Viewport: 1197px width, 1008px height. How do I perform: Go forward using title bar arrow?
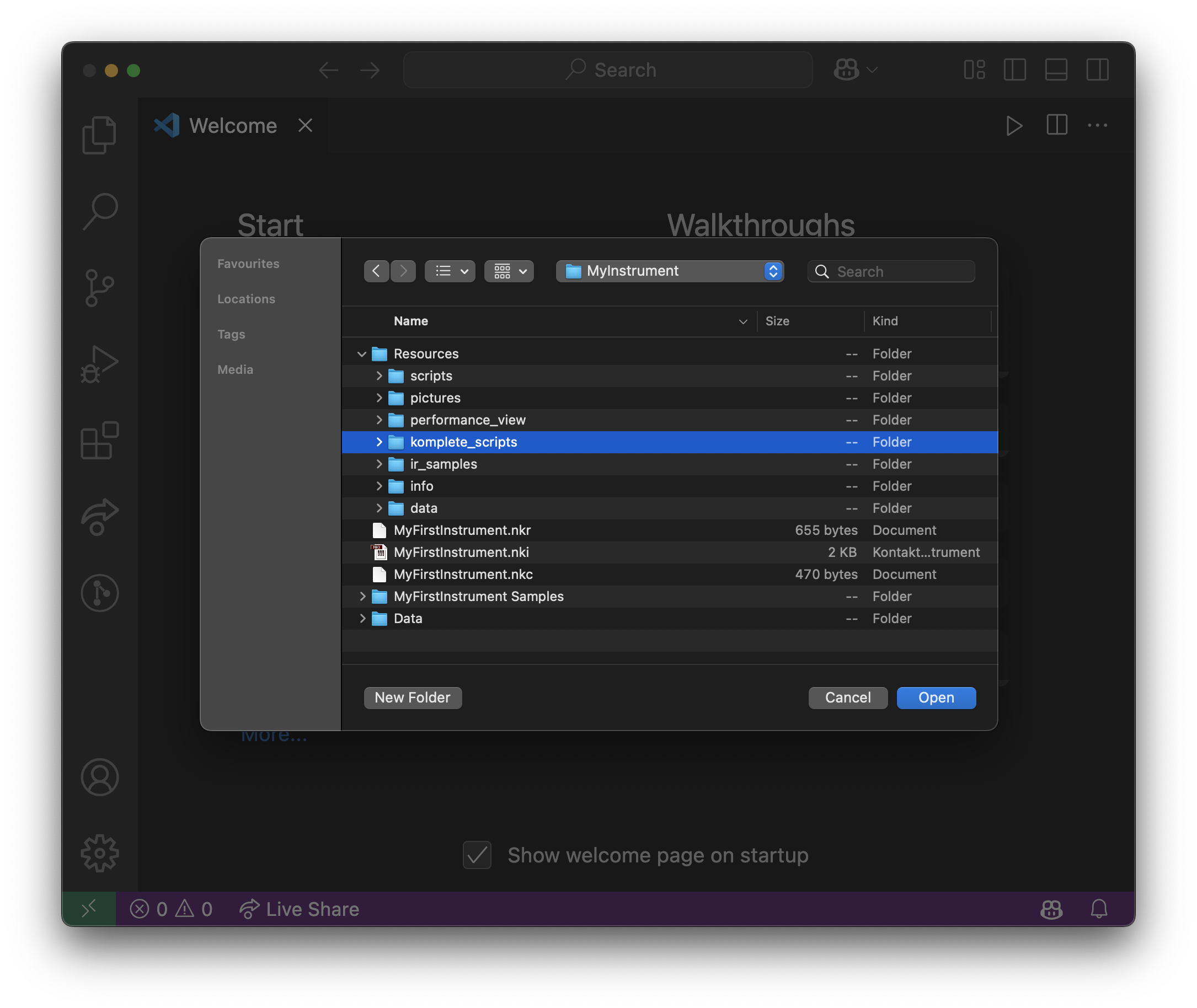point(370,69)
